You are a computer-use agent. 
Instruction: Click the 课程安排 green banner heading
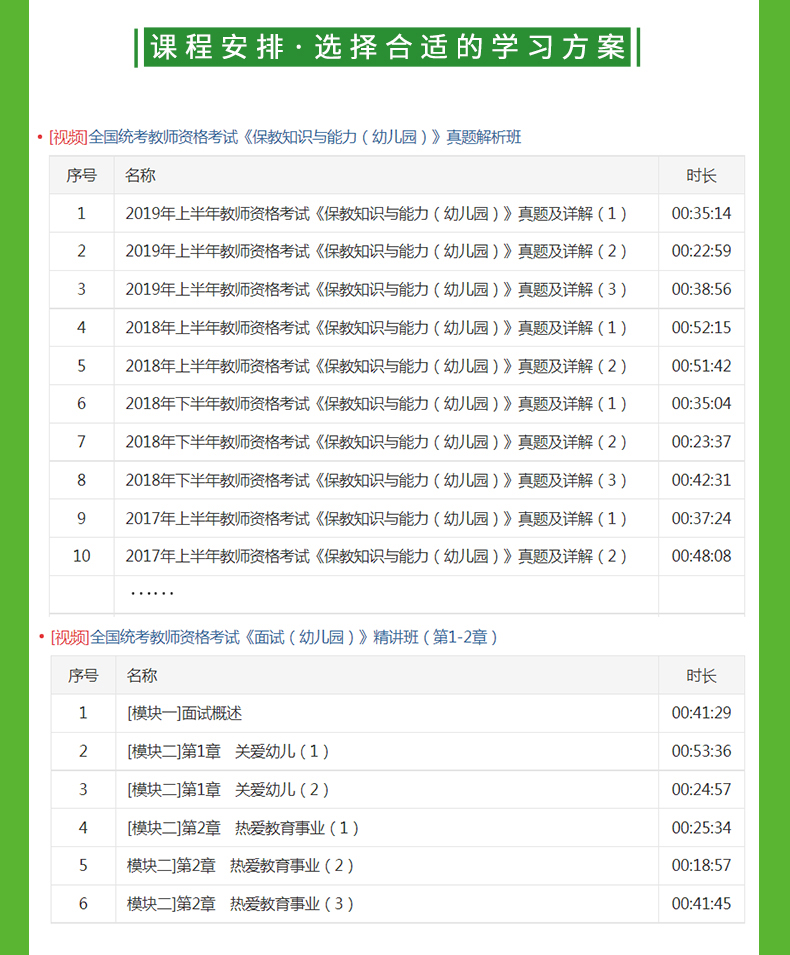coord(387,48)
